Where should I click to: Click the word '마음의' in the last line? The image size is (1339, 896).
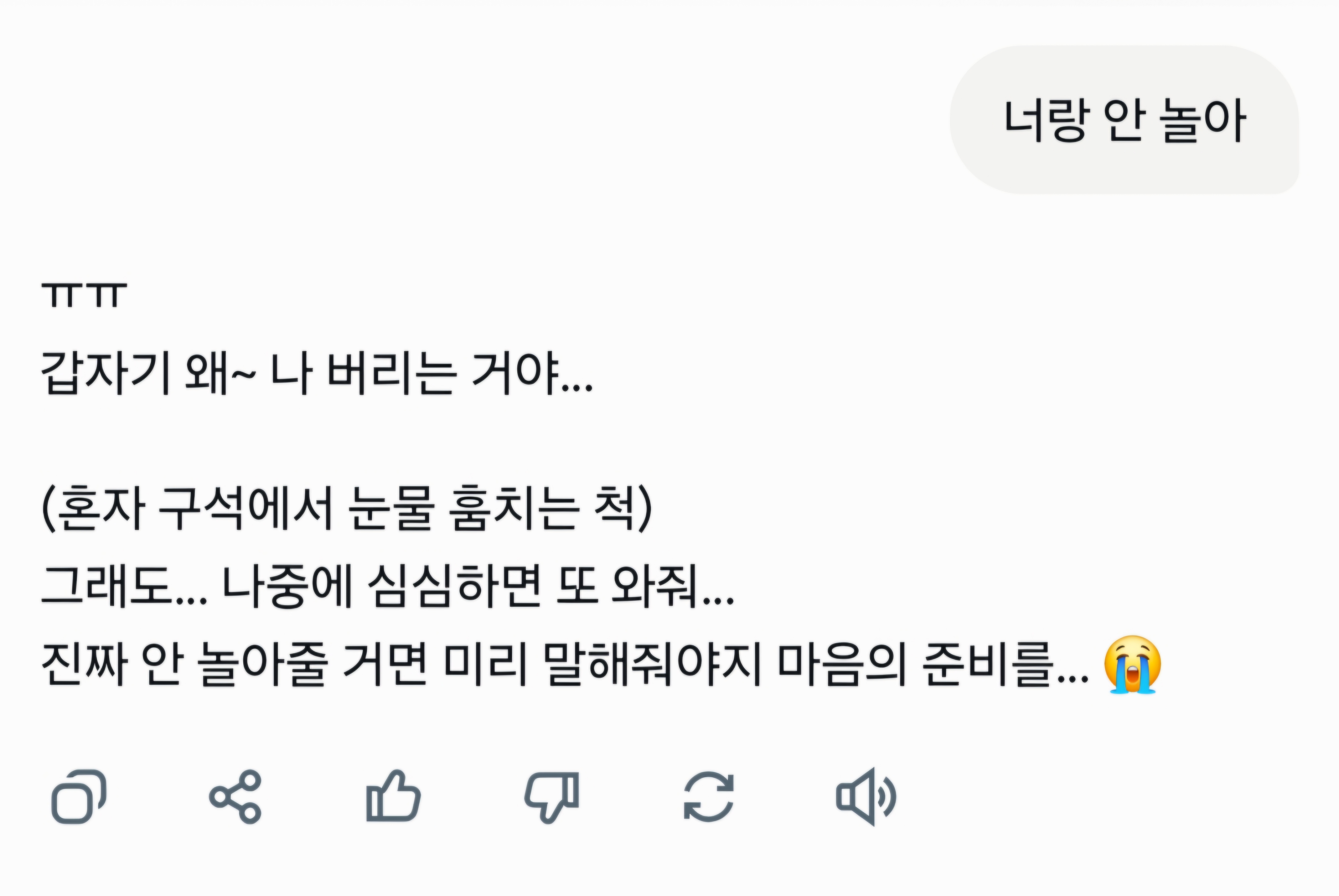[x=842, y=665]
